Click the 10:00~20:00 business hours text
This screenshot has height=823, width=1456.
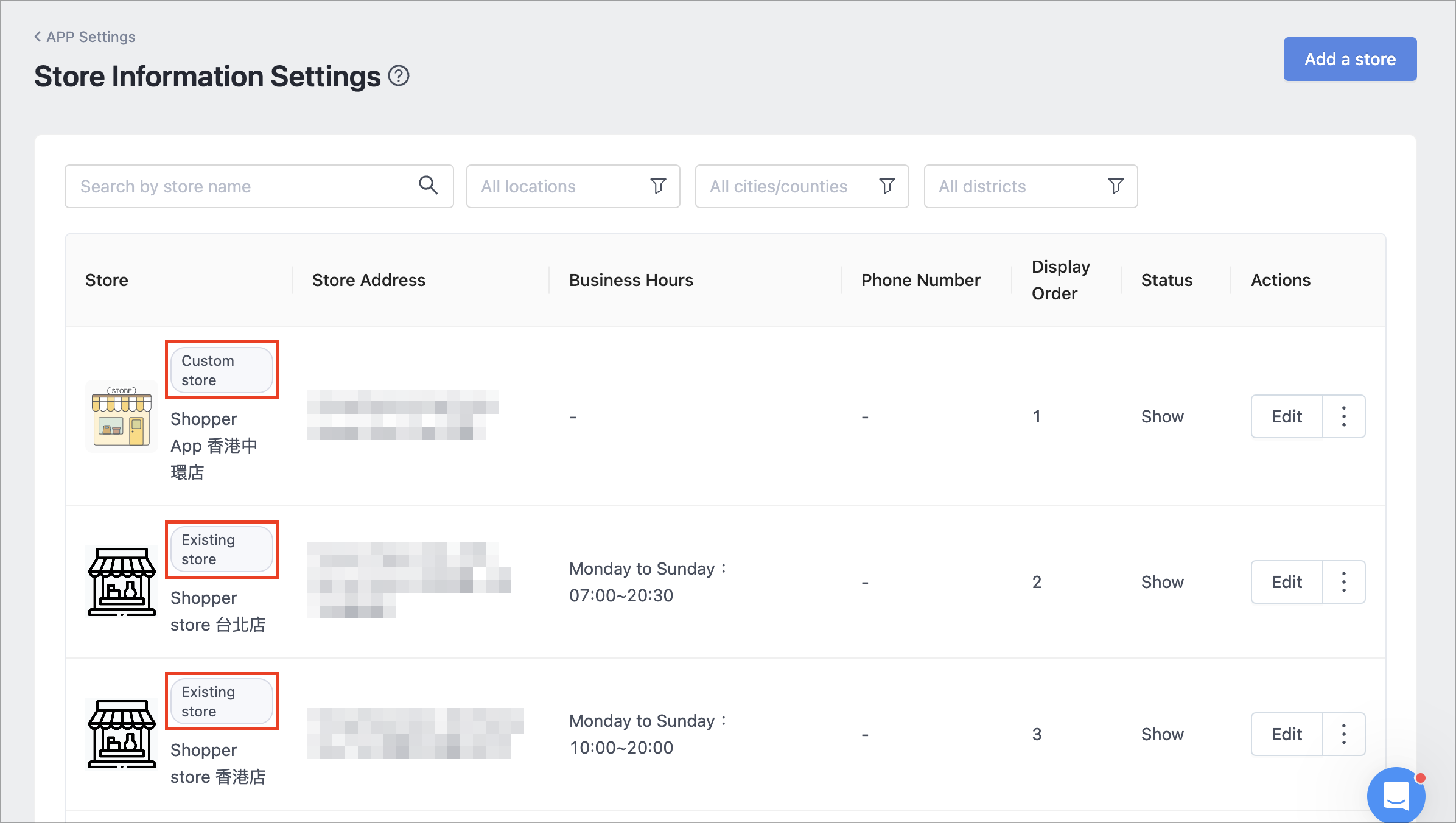[621, 748]
